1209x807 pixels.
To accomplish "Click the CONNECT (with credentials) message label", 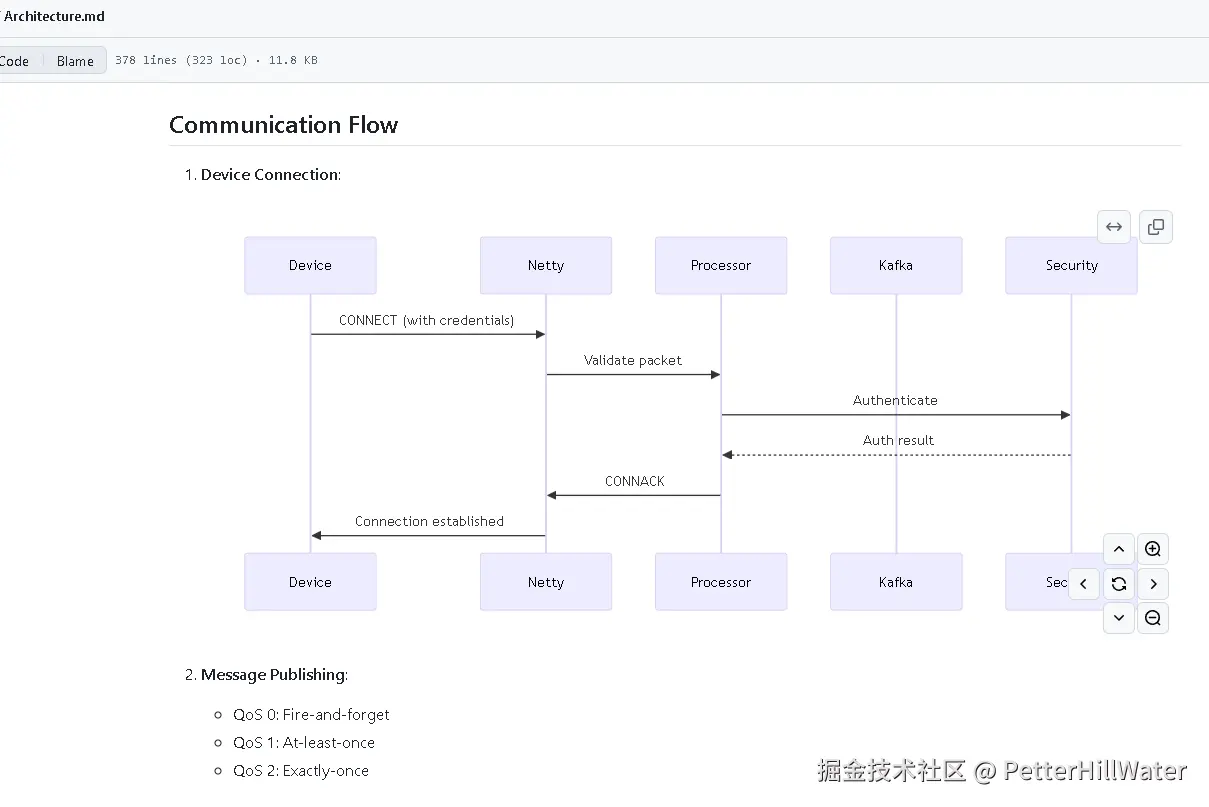I will 427,320.
